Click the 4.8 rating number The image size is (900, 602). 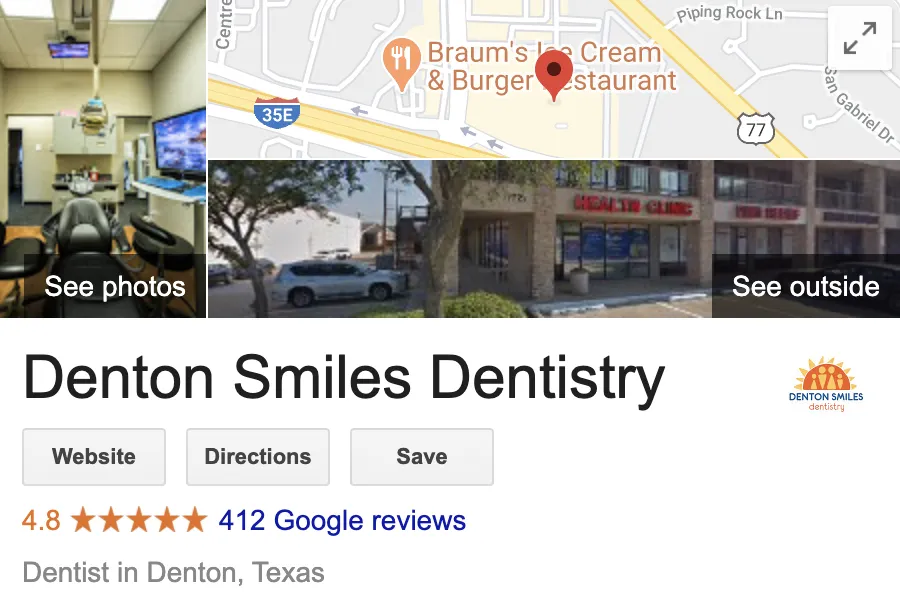pyautogui.click(x=41, y=521)
